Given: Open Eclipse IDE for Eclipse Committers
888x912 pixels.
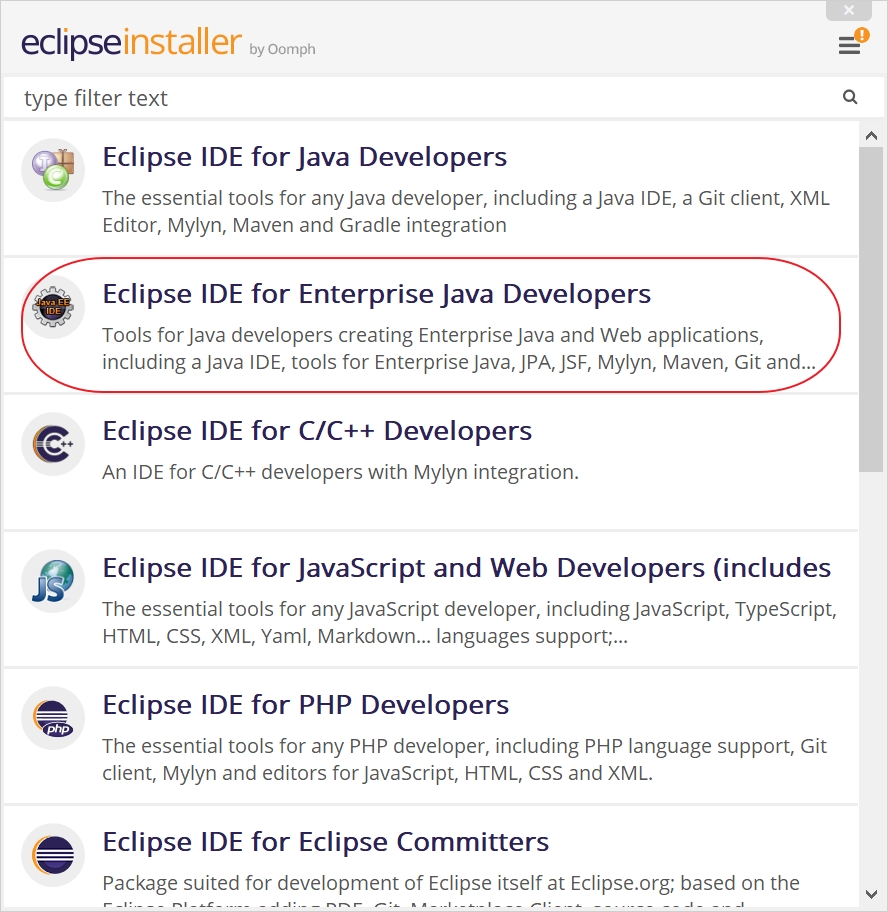Looking at the screenshot, I should pos(431,858).
